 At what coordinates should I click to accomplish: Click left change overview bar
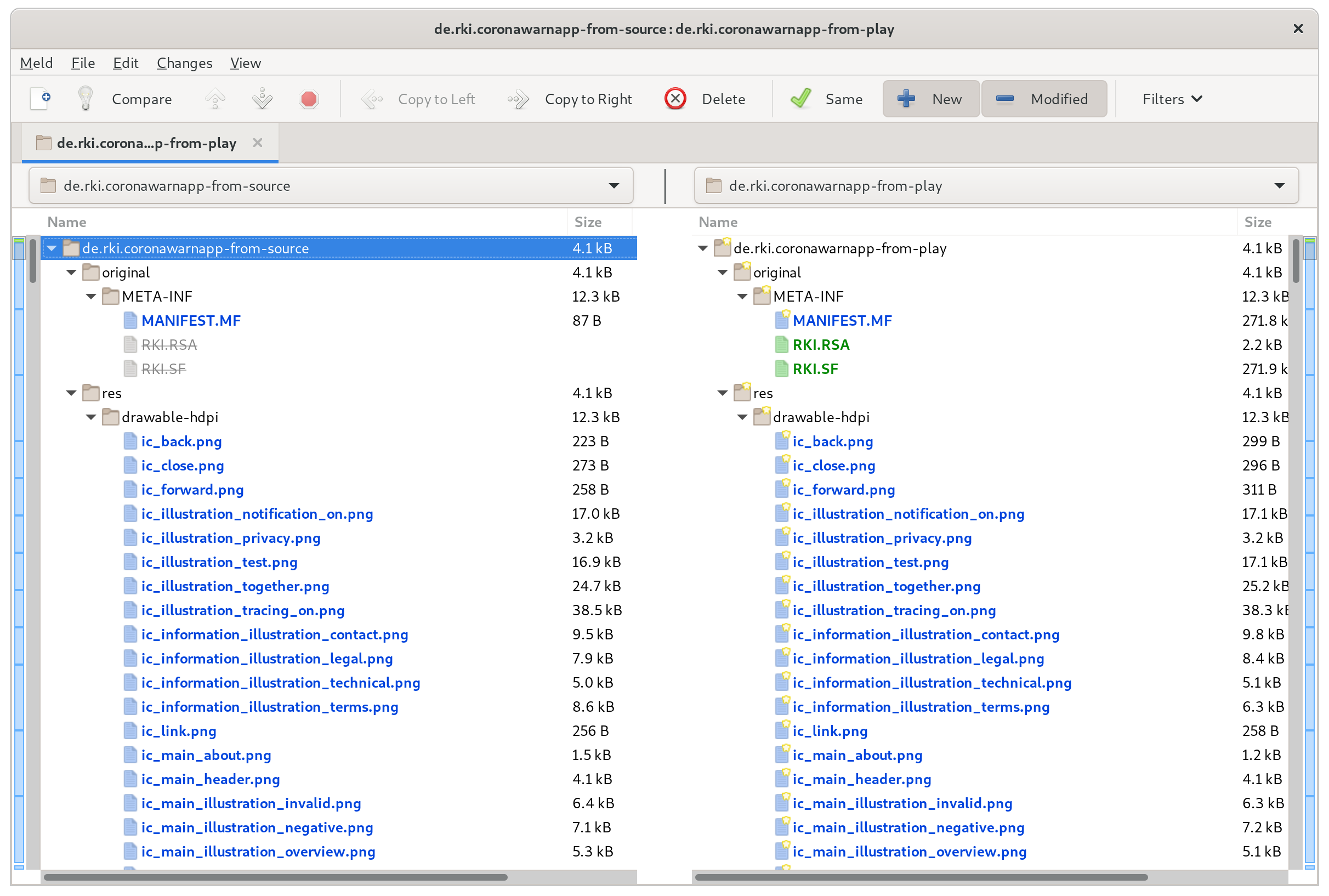tap(19, 553)
